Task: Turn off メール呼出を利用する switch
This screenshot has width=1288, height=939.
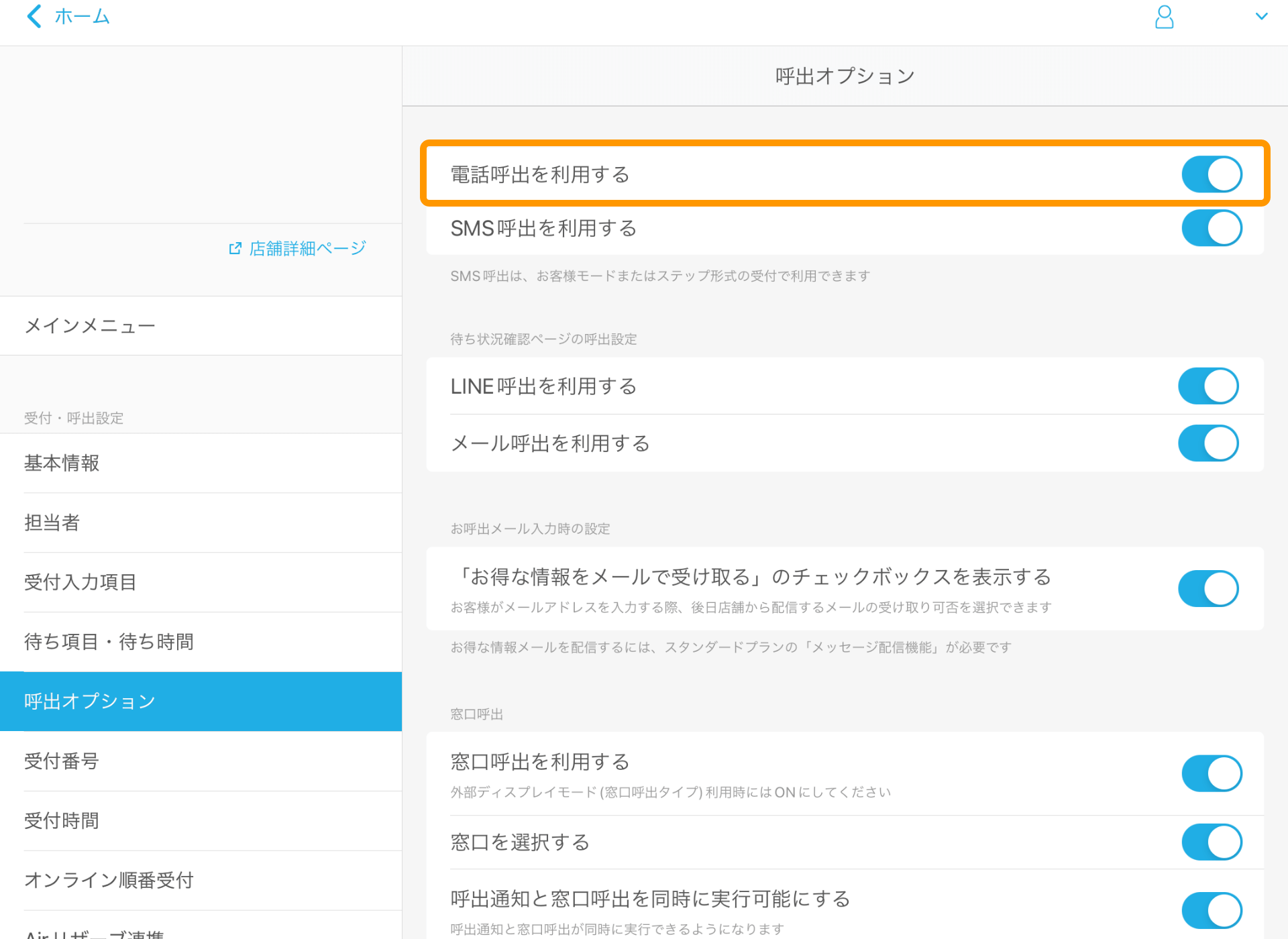Action: (x=1208, y=443)
